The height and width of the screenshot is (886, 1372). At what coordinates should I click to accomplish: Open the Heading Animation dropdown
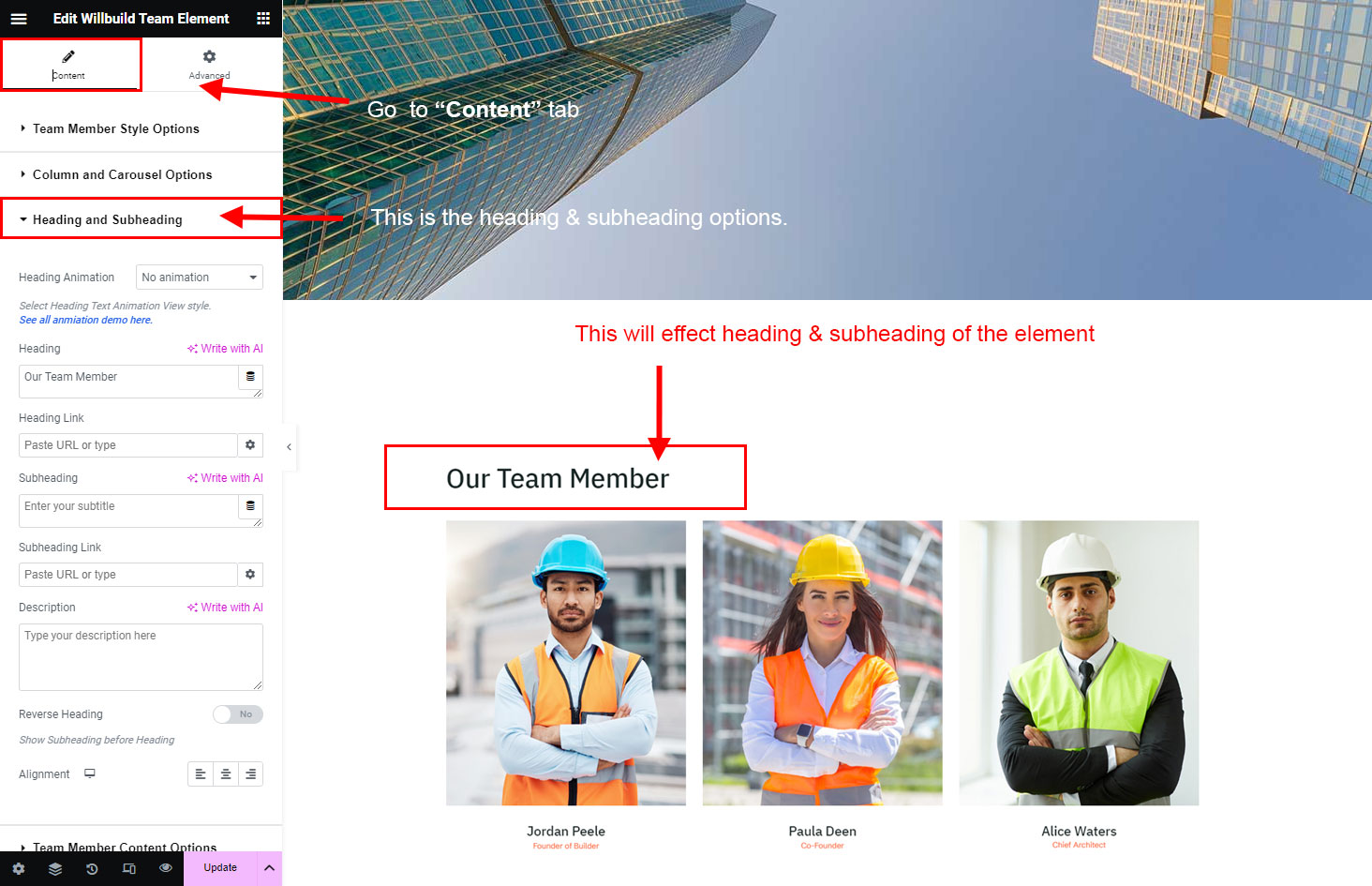pyautogui.click(x=200, y=278)
